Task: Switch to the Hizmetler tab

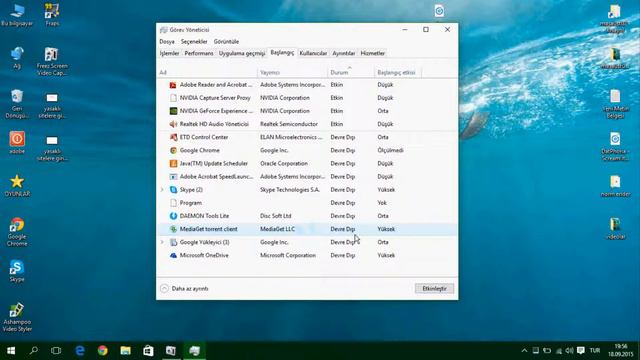Action: tap(373, 53)
